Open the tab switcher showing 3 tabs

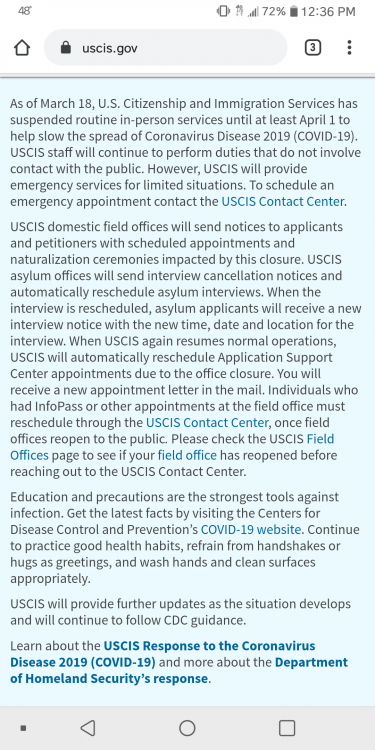(313, 47)
